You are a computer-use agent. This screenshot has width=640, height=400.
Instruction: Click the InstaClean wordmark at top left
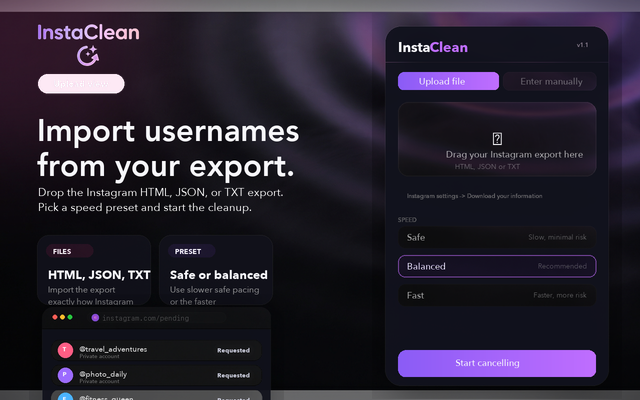[x=88, y=33]
